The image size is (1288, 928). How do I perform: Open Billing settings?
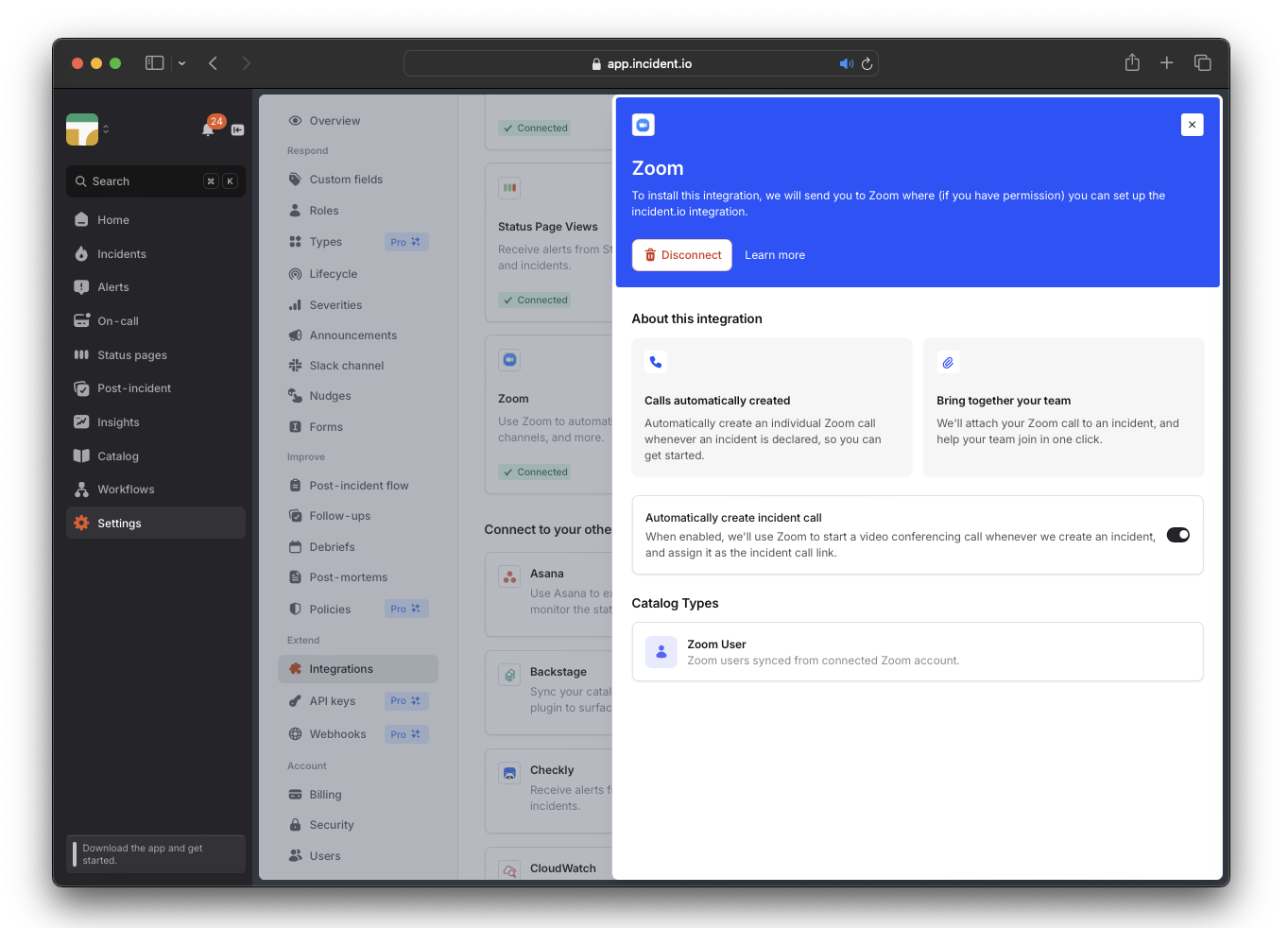point(358,795)
